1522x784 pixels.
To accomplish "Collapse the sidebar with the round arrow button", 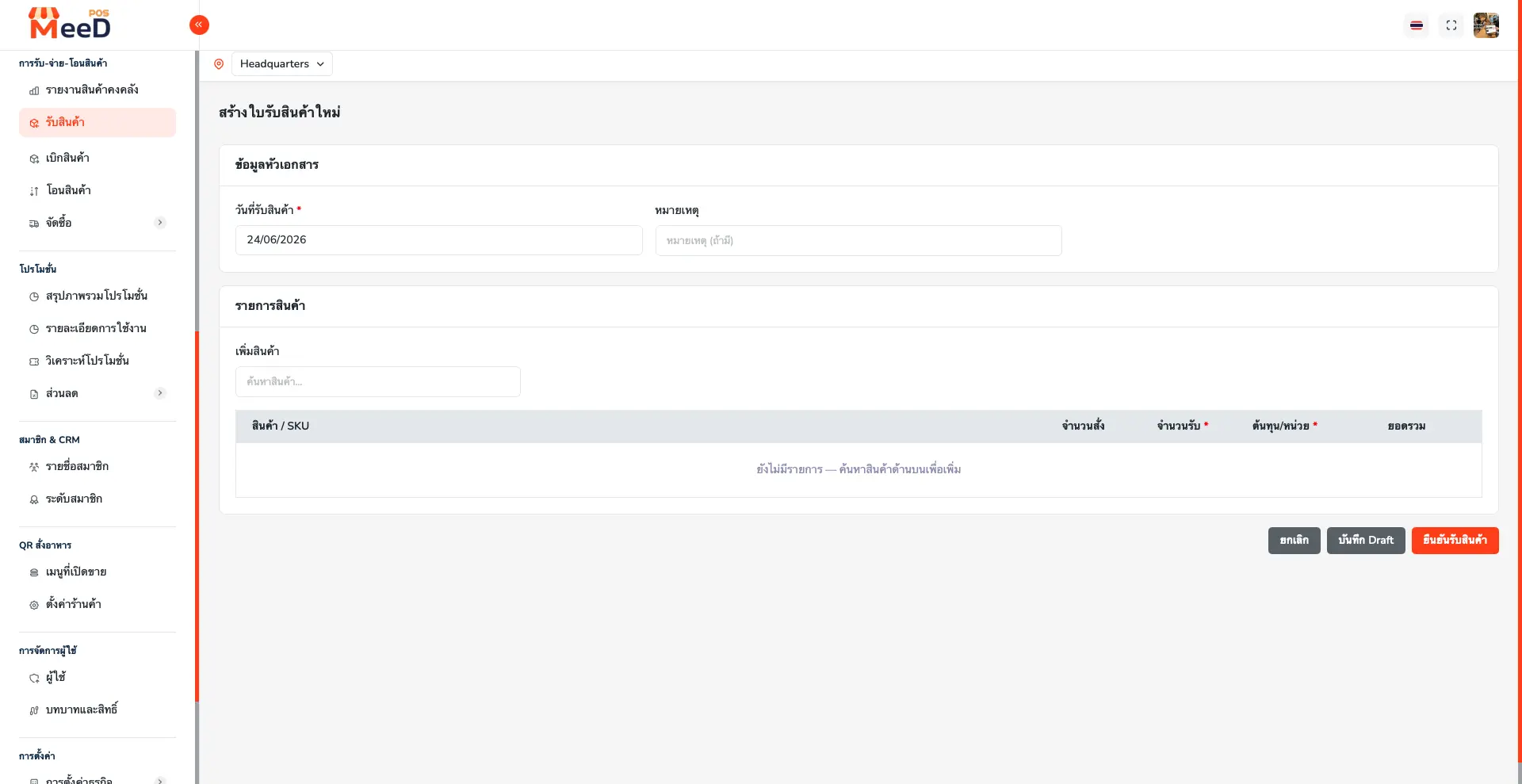I will click(199, 25).
